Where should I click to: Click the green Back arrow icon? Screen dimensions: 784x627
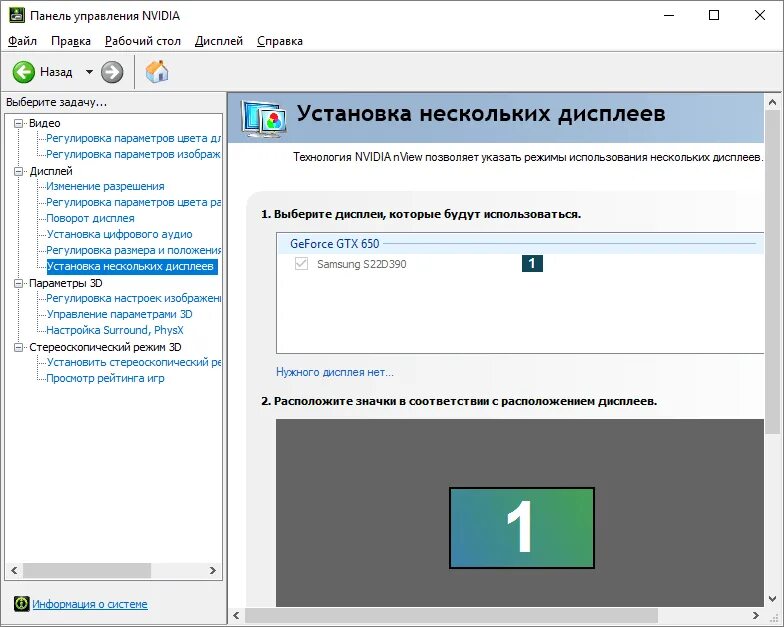point(24,72)
